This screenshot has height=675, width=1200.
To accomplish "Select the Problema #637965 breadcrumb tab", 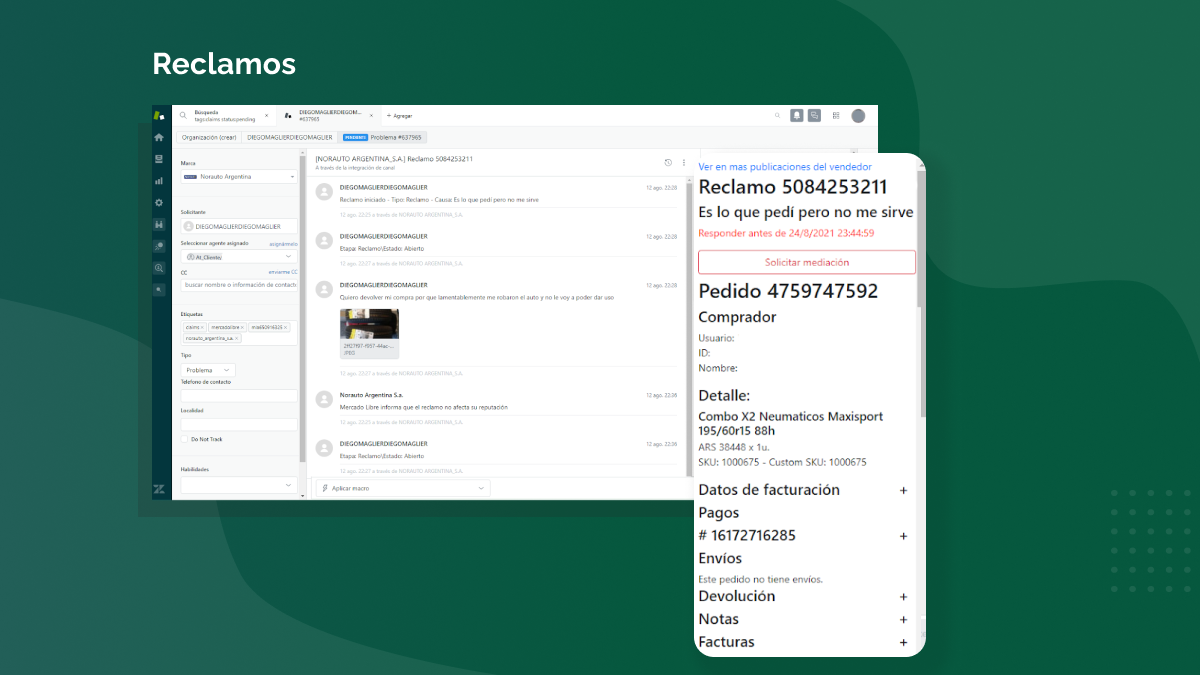I will pos(382,137).
